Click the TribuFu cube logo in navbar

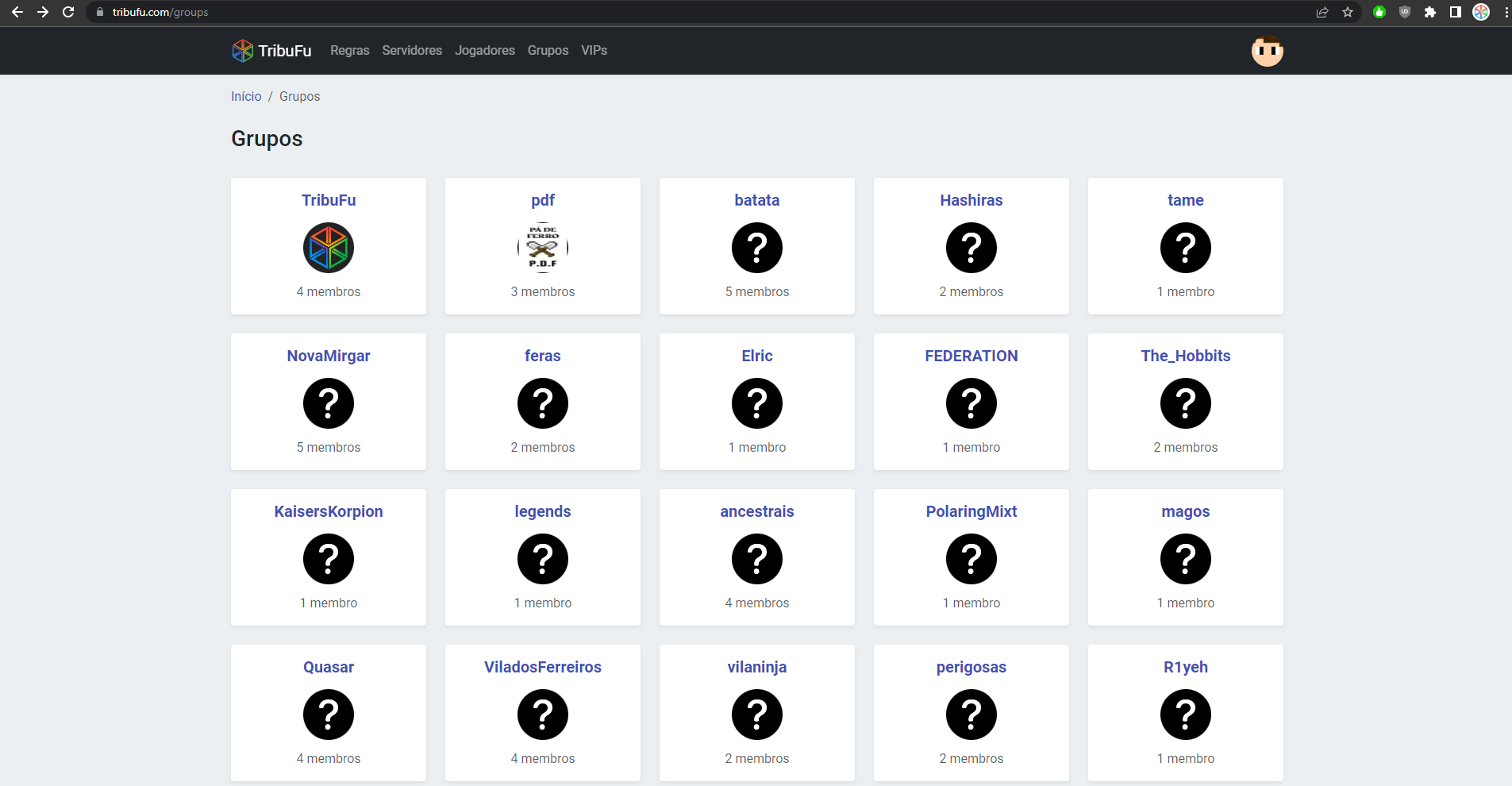tap(242, 51)
